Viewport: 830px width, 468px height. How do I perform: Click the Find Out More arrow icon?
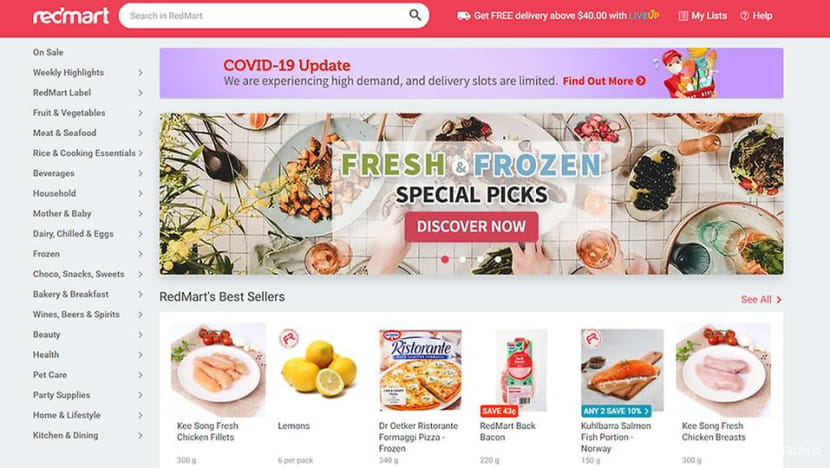640,81
